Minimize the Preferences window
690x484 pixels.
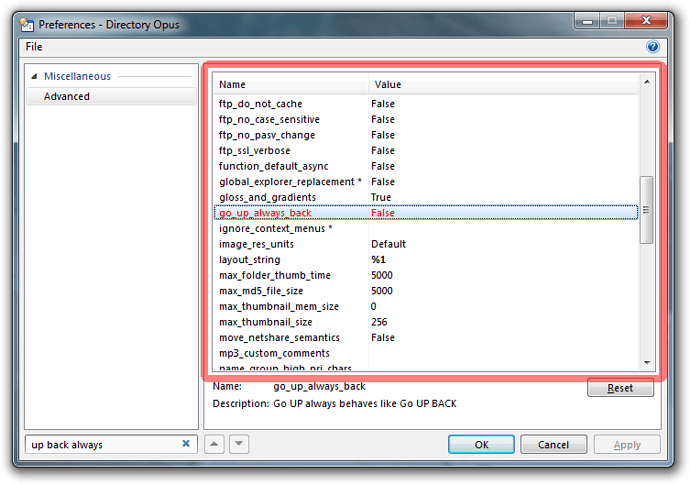(587, 20)
